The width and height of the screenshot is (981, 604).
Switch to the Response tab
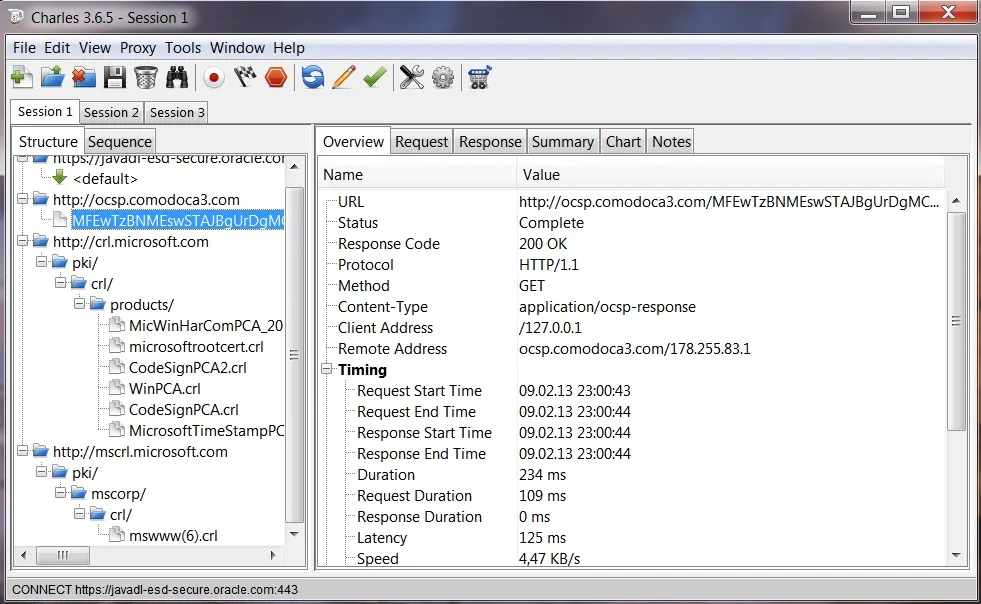(490, 142)
